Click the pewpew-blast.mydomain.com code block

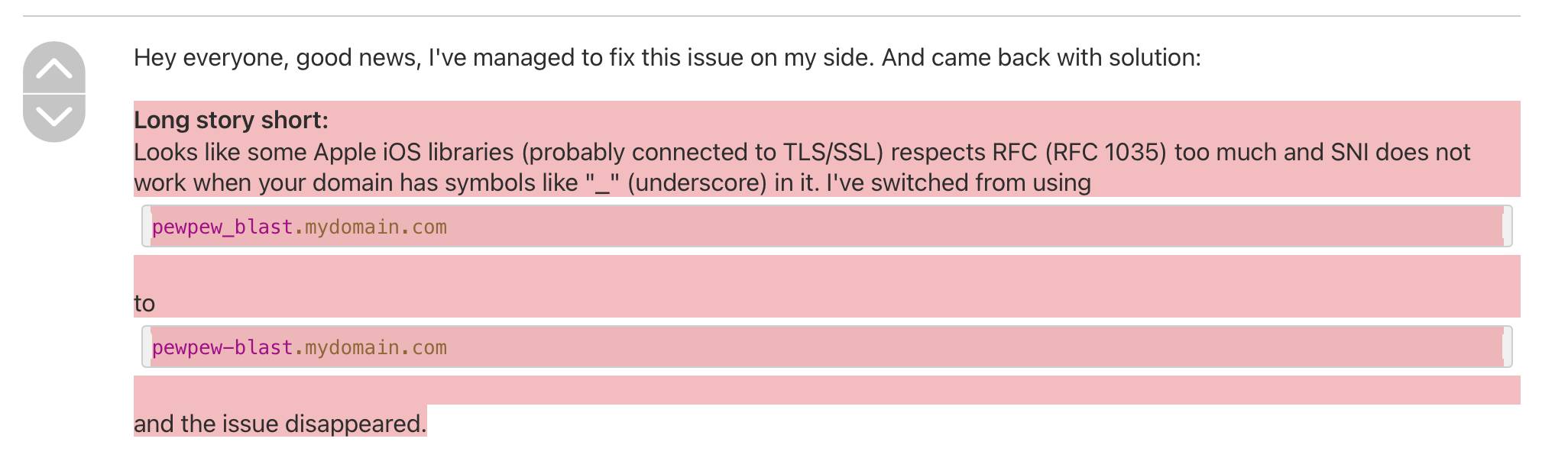[x=298, y=347]
